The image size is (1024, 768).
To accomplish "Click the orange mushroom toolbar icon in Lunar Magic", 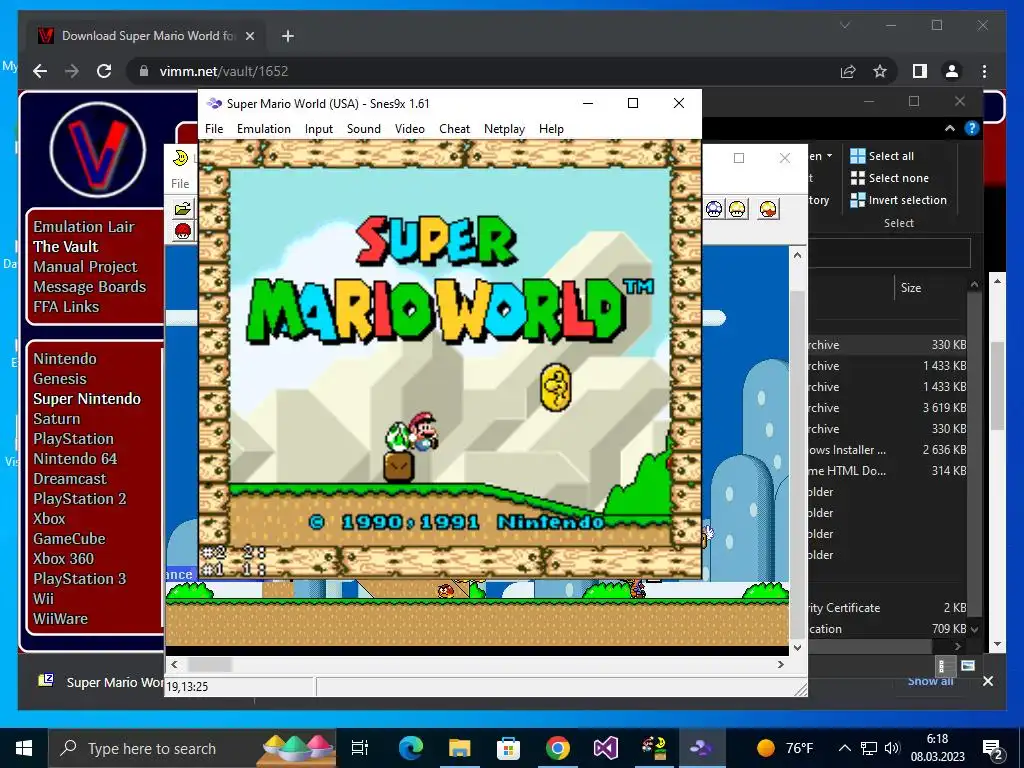I will point(769,209).
